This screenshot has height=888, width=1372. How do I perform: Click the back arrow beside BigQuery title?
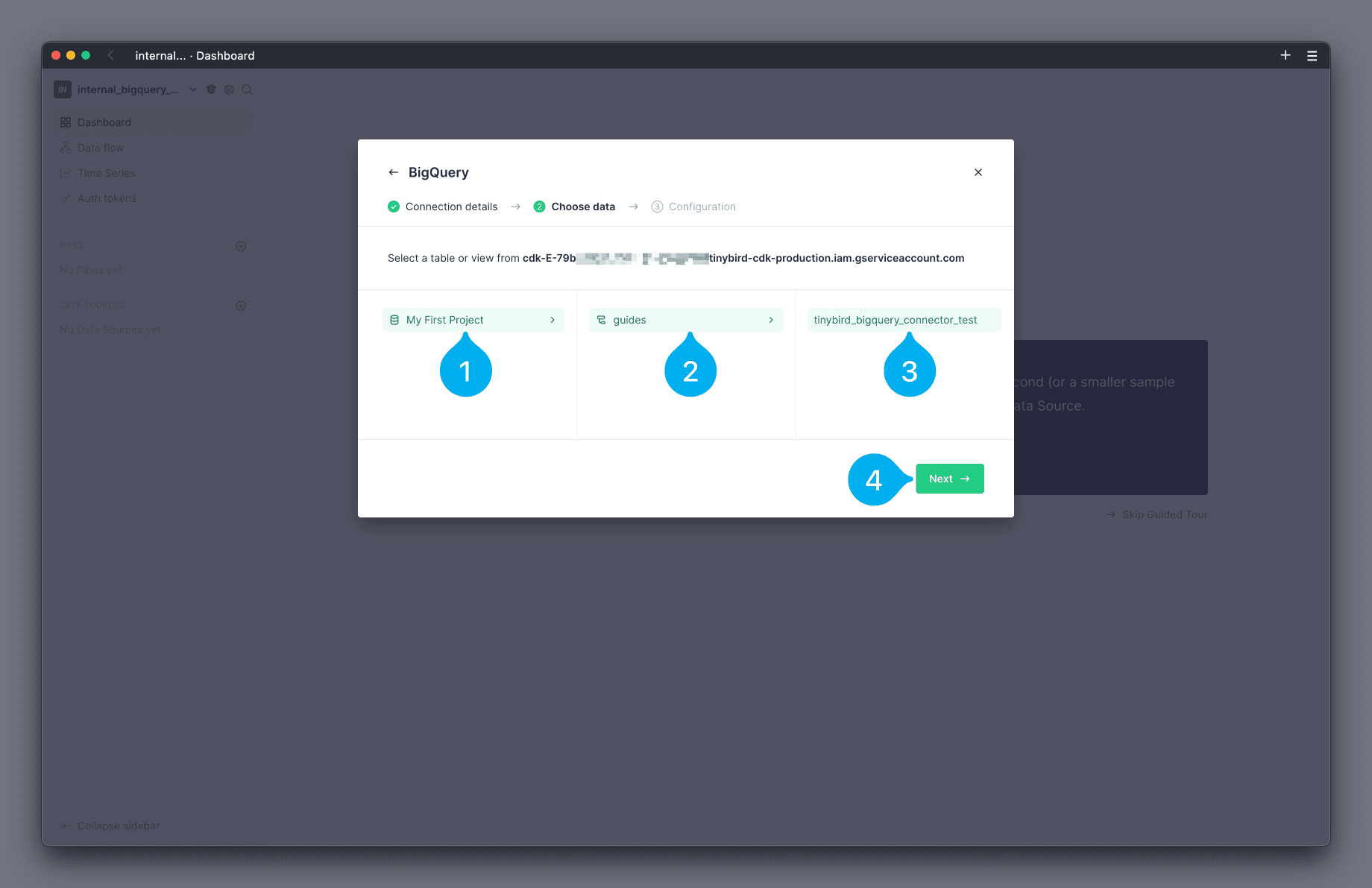click(x=393, y=172)
